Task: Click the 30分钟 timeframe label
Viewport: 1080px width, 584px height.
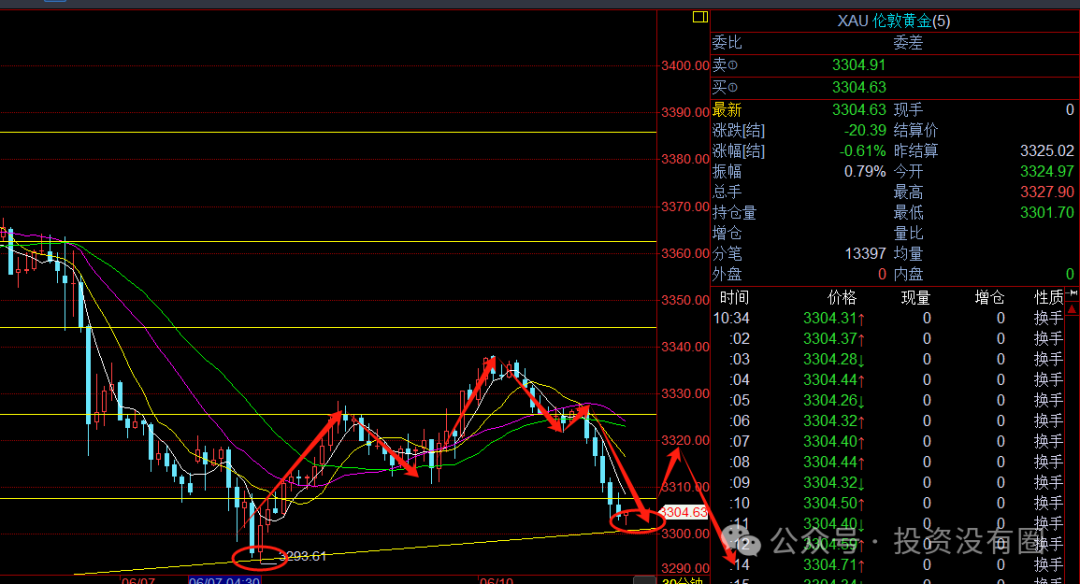Action: [682, 581]
